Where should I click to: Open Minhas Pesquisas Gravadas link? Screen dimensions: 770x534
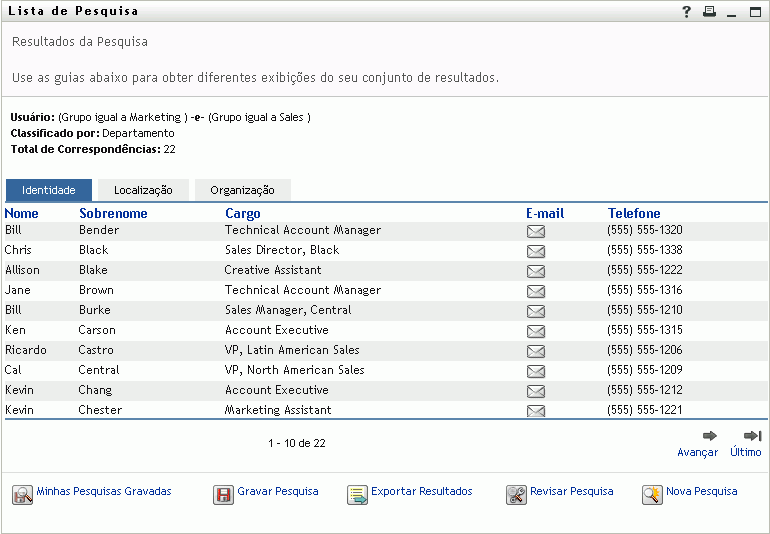pyautogui.click(x=104, y=492)
